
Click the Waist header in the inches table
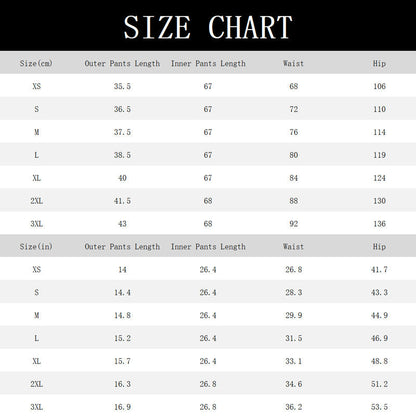pos(293,247)
